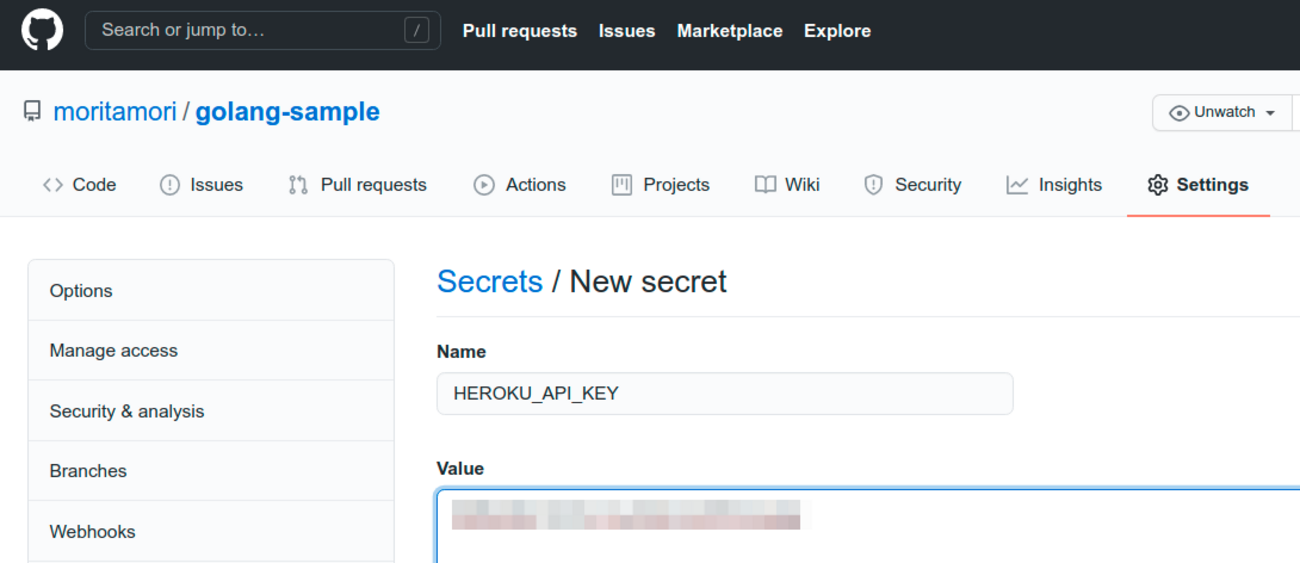Select Manage access in the sidebar
Viewport: 1300px width, 563px height.
(113, 351)
